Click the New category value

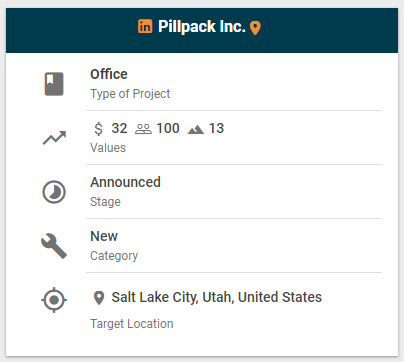(104, 236)
